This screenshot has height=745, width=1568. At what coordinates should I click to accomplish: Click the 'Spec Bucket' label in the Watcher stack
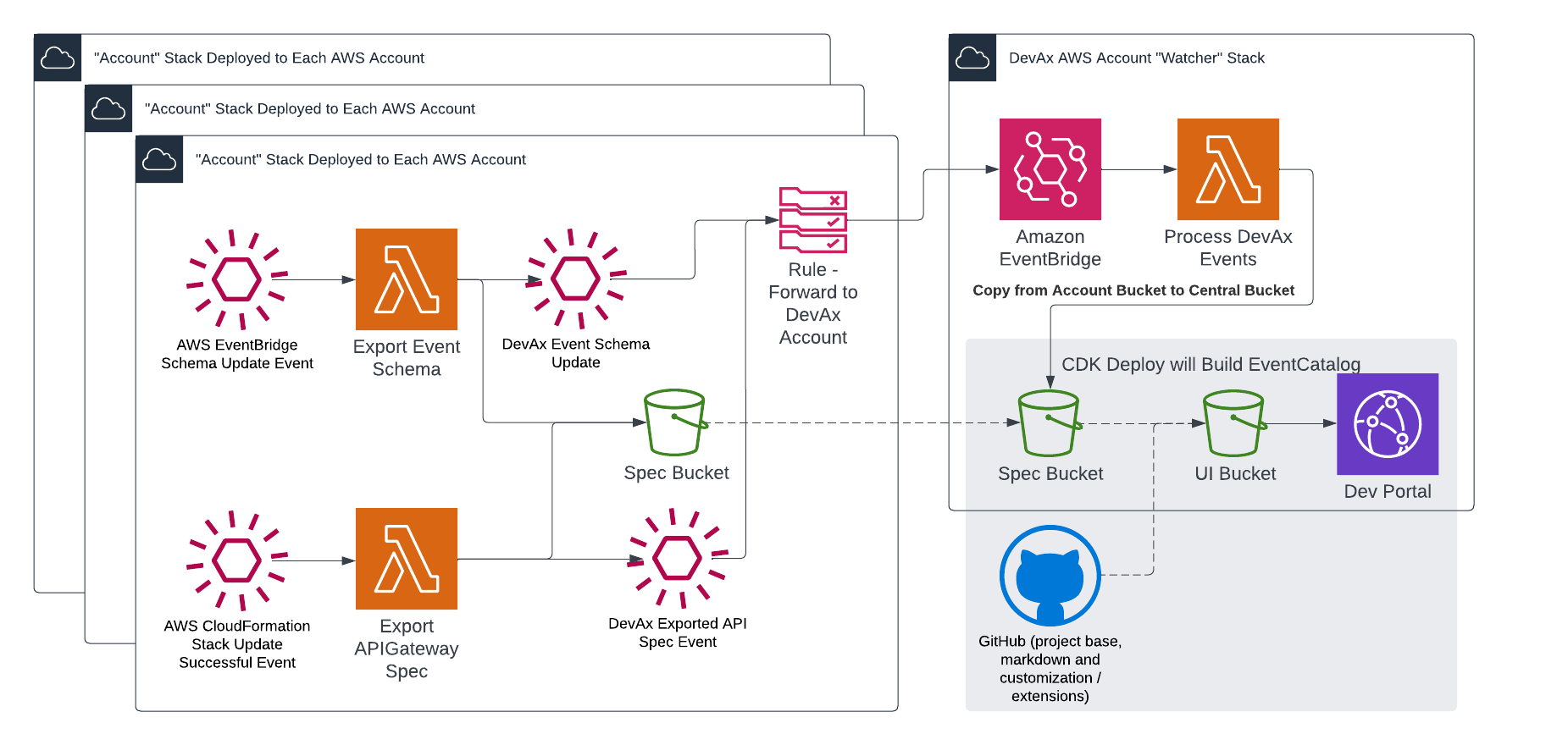(x=1050, y=473)
